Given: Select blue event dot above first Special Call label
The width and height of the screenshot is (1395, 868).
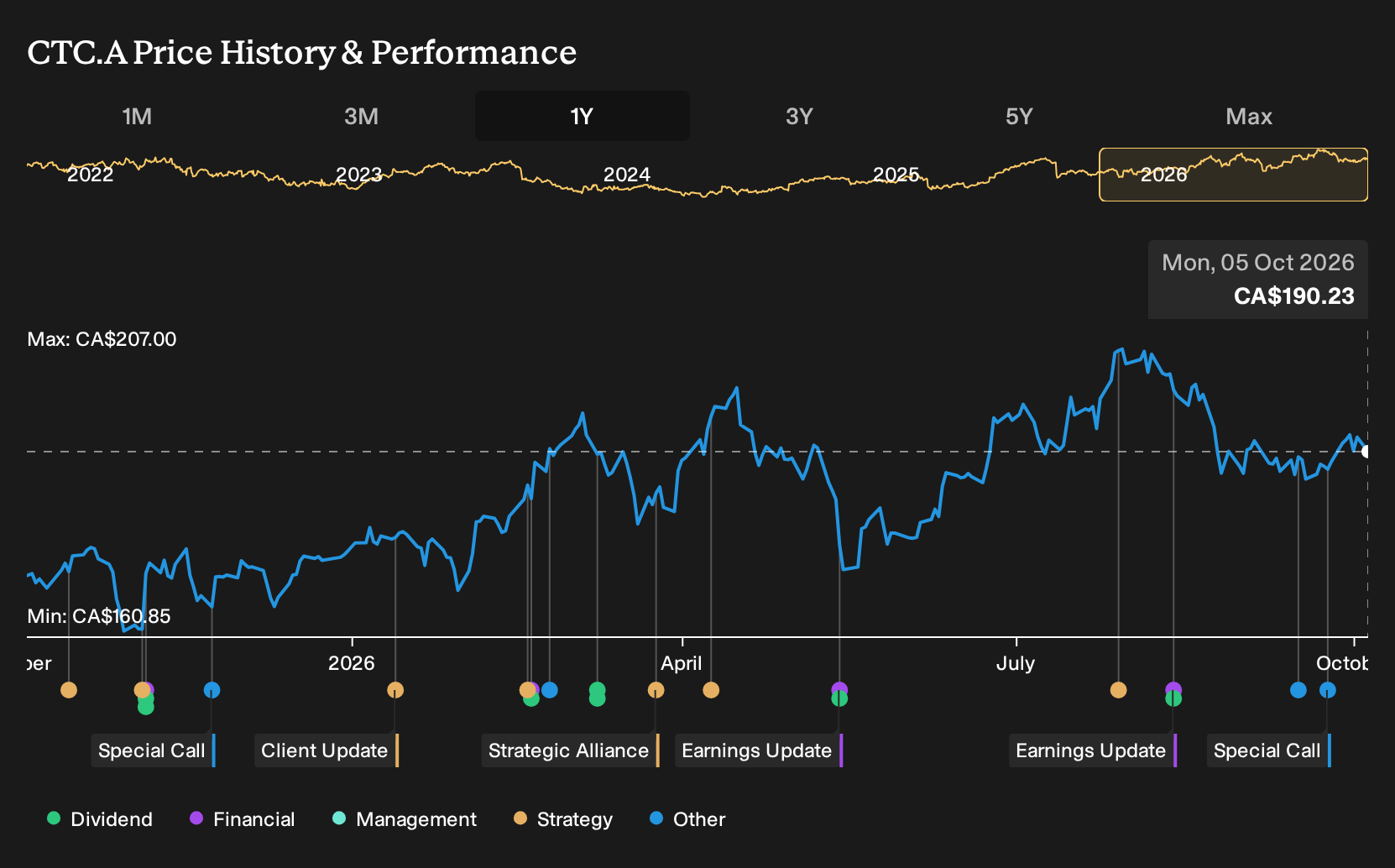Looking at the screenshot, I should pos(212,690).
